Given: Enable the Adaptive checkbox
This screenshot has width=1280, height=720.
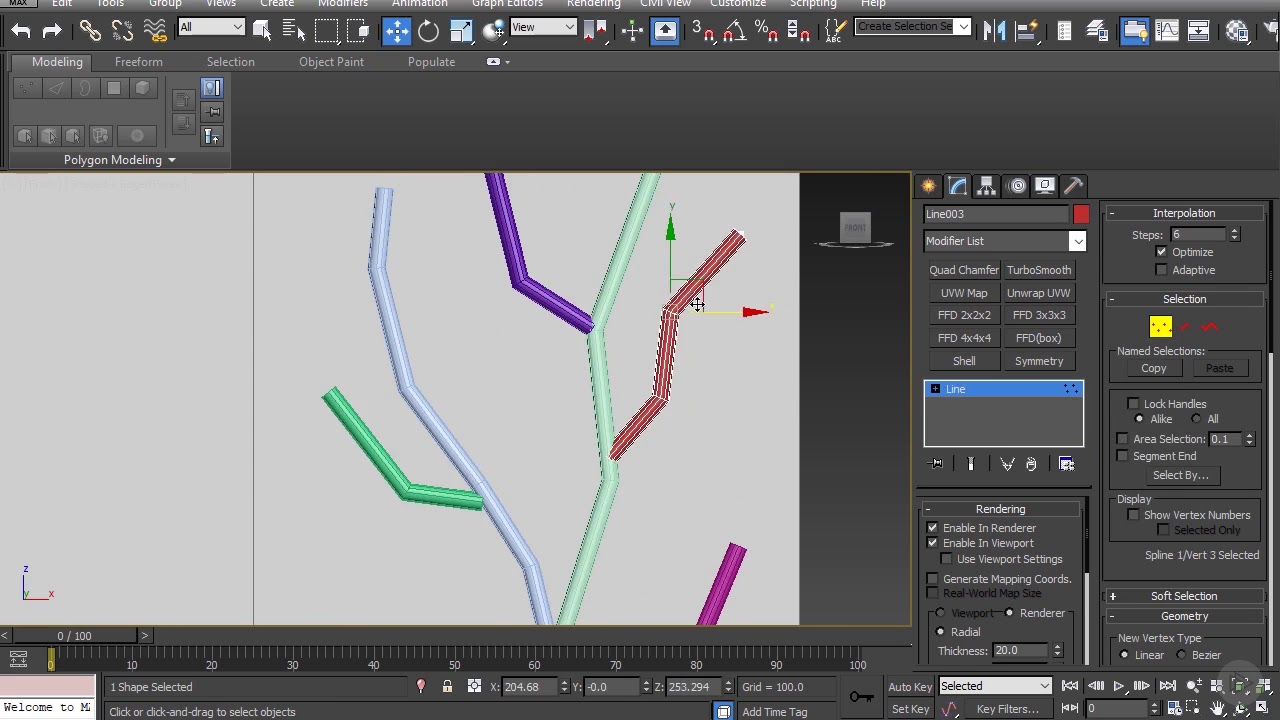Looking at the screenshot, I should pos(1161,270).
